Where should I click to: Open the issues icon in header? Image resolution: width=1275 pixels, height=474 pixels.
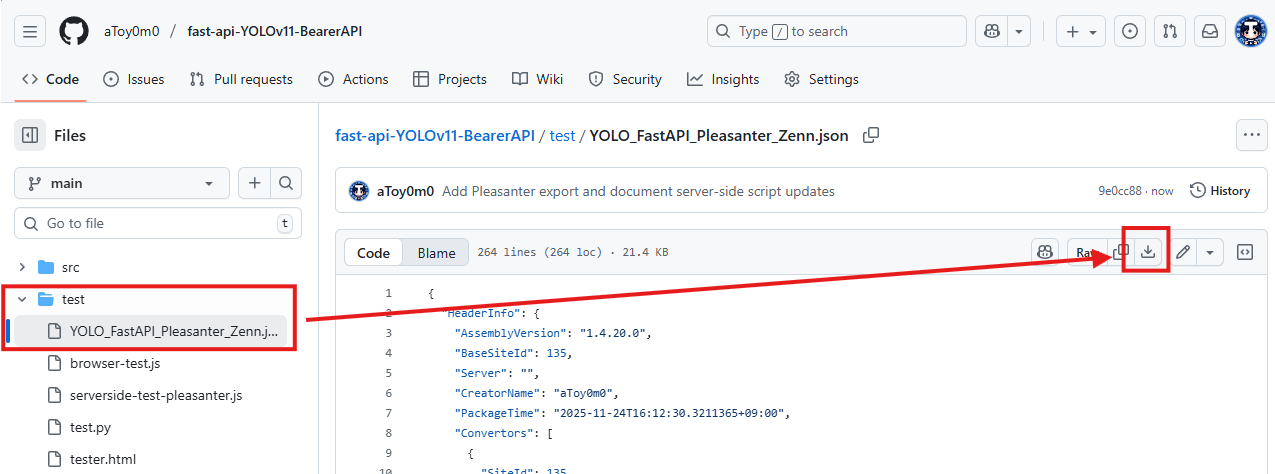1130,31
